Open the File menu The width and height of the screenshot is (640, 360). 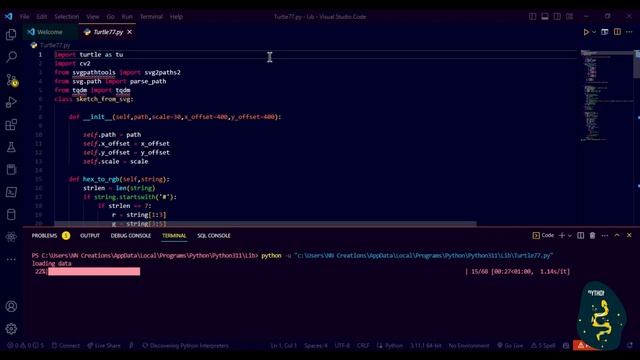pyautogui.click(x=24, y=17)
